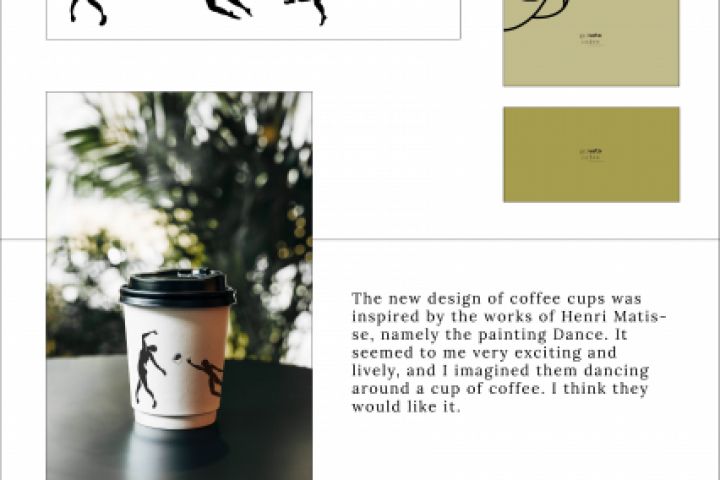720x480 pixels.
Task: Click the reaching dancer on cup's right edge
Action: 207,377
